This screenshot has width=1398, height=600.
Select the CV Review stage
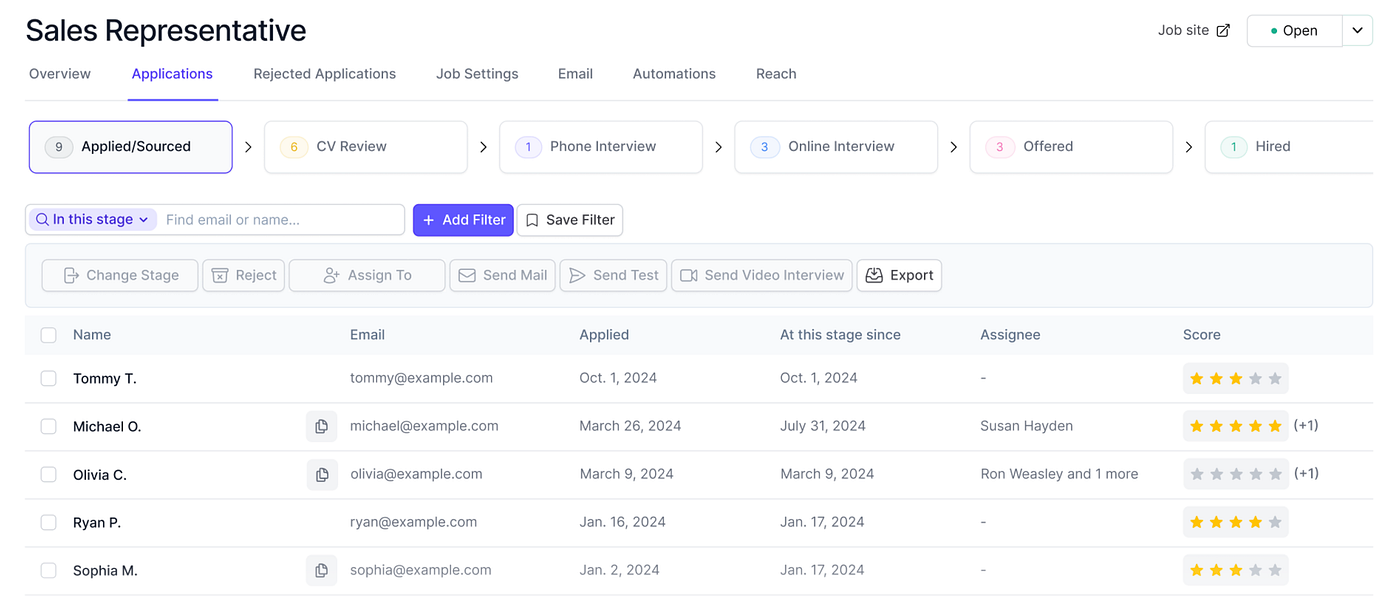pos(366,147)
